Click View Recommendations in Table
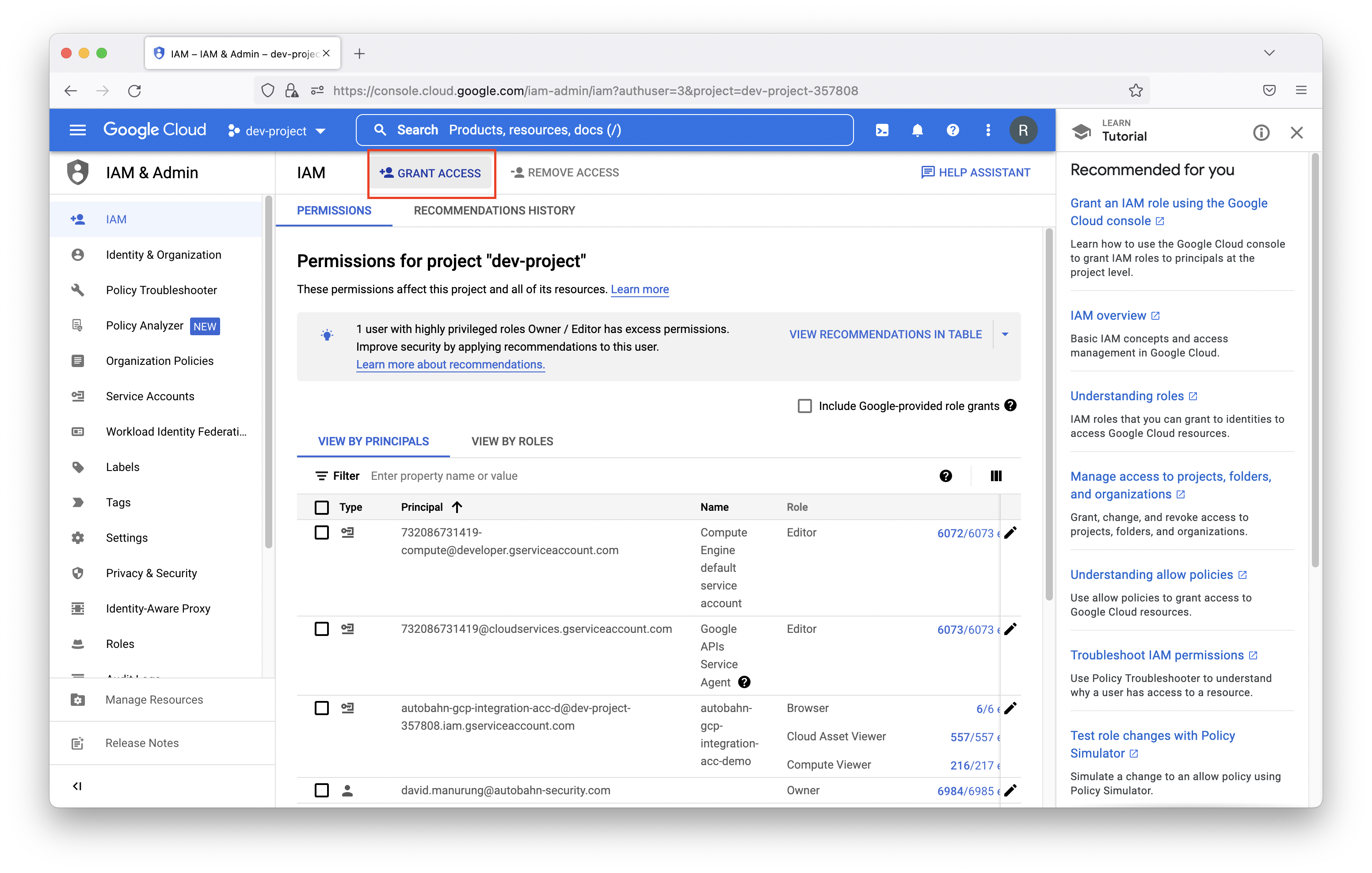The width and height of the screenshot is (1372, 873). pyautogui.click(x=885, y=334)
